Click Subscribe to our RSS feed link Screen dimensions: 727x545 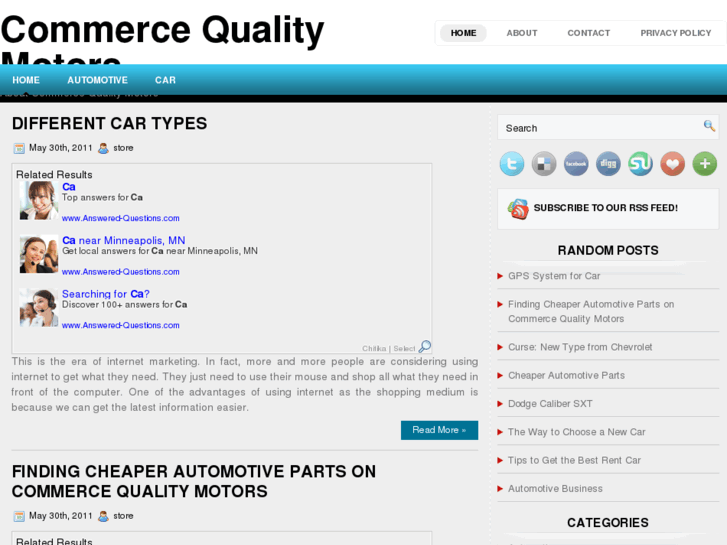(x=606, y=208)
